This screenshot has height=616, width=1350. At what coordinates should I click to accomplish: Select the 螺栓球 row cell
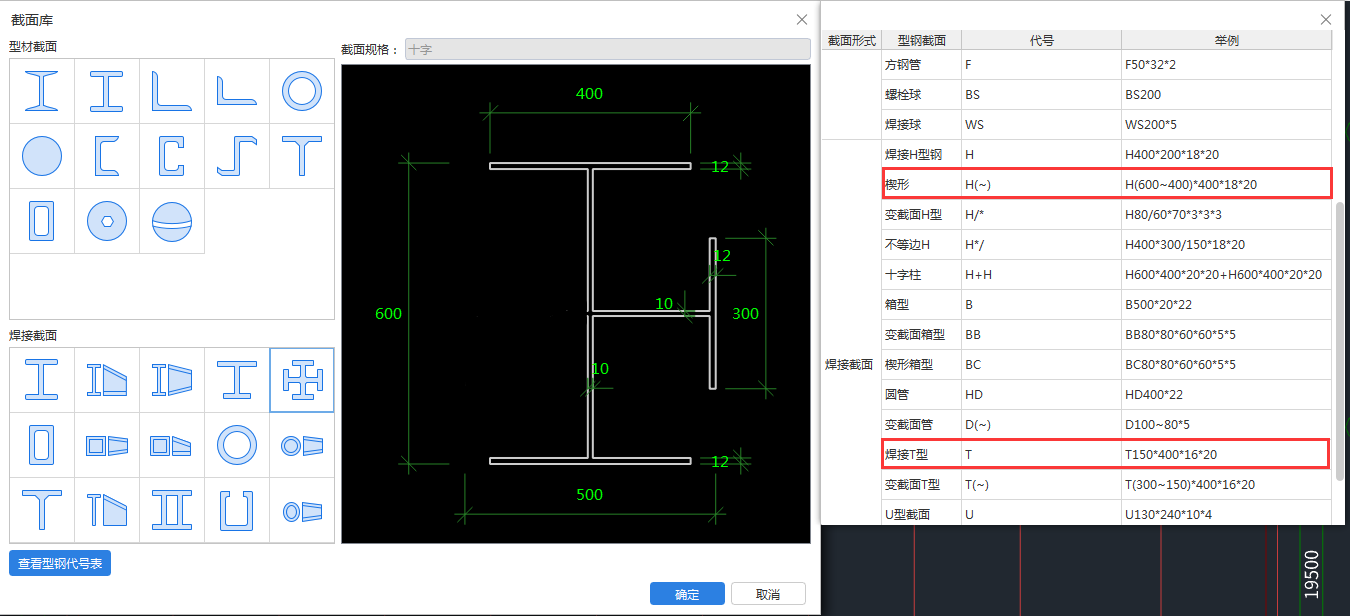921,95
